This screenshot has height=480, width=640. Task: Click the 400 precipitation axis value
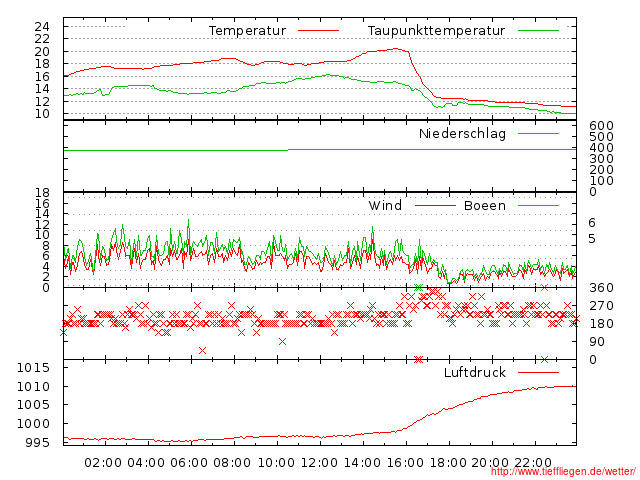tap(601, 148)
